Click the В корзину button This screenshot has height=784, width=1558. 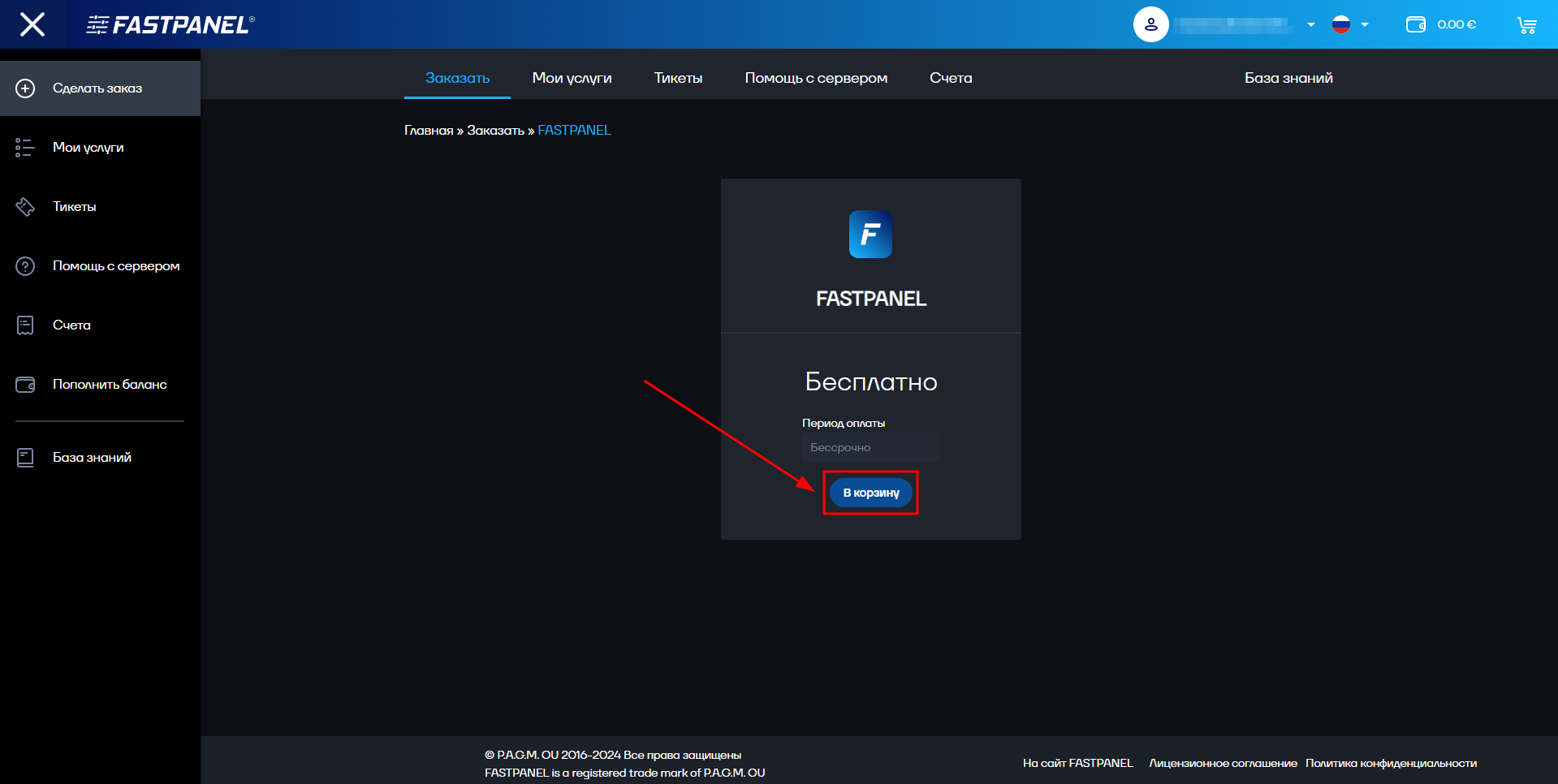tap(870, 493)
